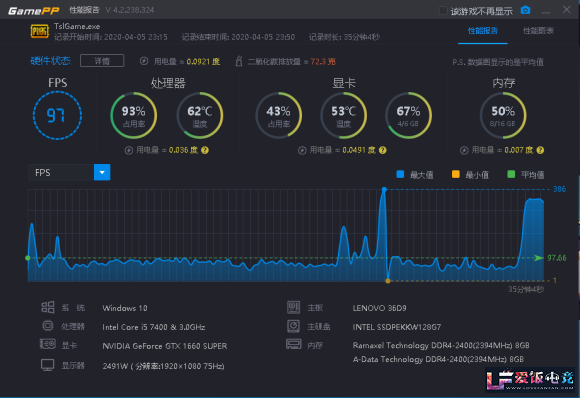The image size is (580, 398).
Task: Click the 0.0921 度 total power value
Action: (x=203, y=61)
